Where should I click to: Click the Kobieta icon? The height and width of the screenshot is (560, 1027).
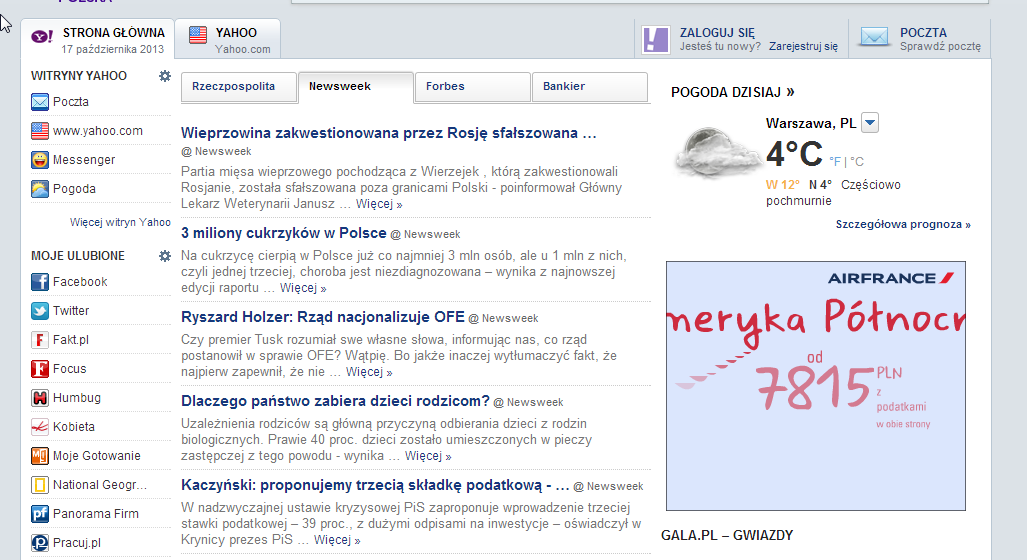[x=40, y=426]
